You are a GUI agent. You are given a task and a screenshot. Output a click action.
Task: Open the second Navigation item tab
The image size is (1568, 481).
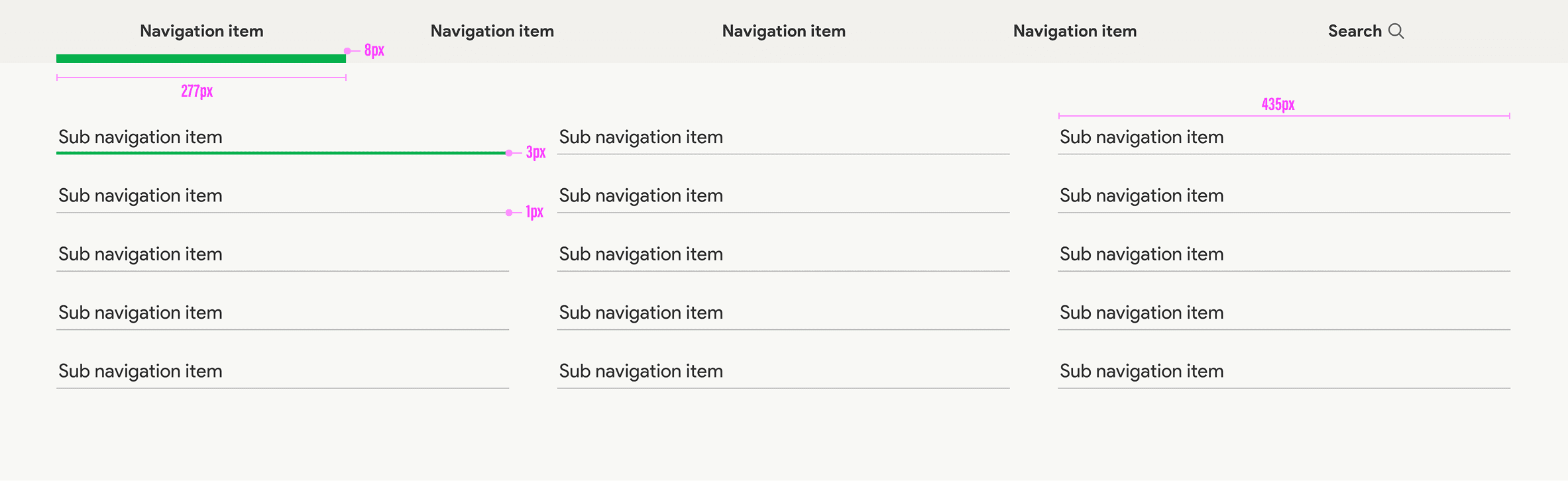492,31
